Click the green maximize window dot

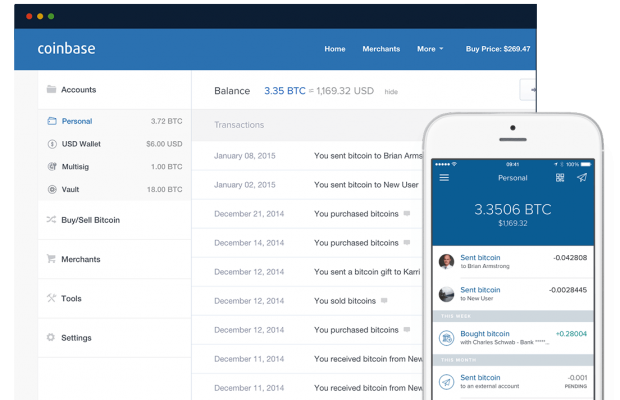pyautogui.click(x=51, y=16)
